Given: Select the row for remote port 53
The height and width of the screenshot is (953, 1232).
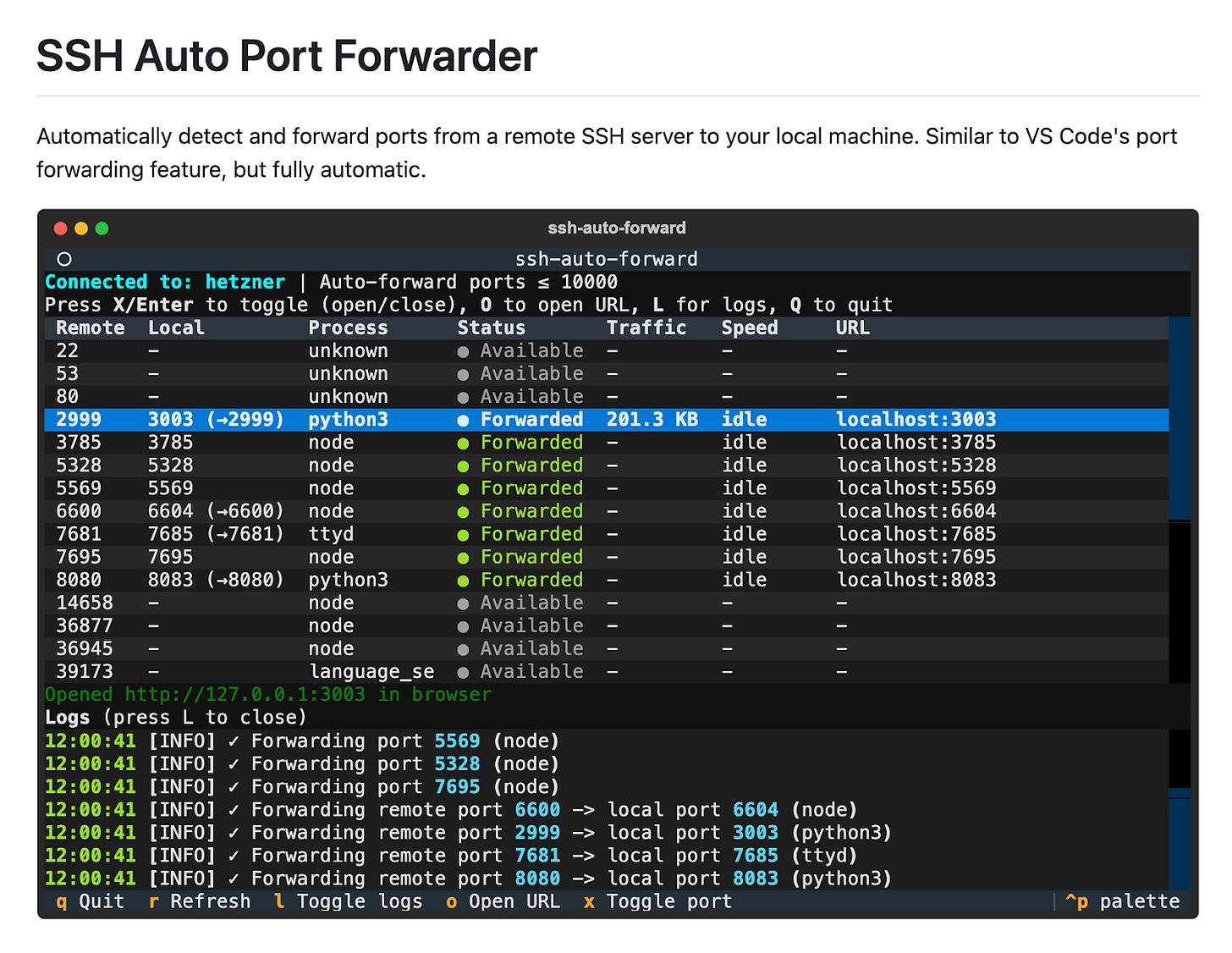Looking at the screenshot, I should [x=606, y=374].
